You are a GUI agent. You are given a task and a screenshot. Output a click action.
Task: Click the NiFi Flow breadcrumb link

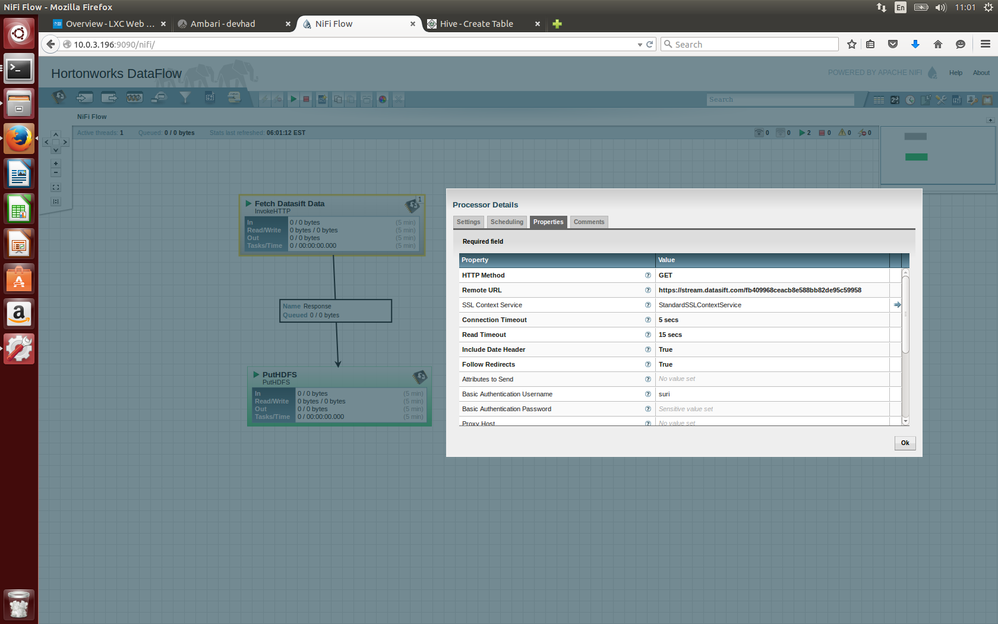[x=92, y=117]
